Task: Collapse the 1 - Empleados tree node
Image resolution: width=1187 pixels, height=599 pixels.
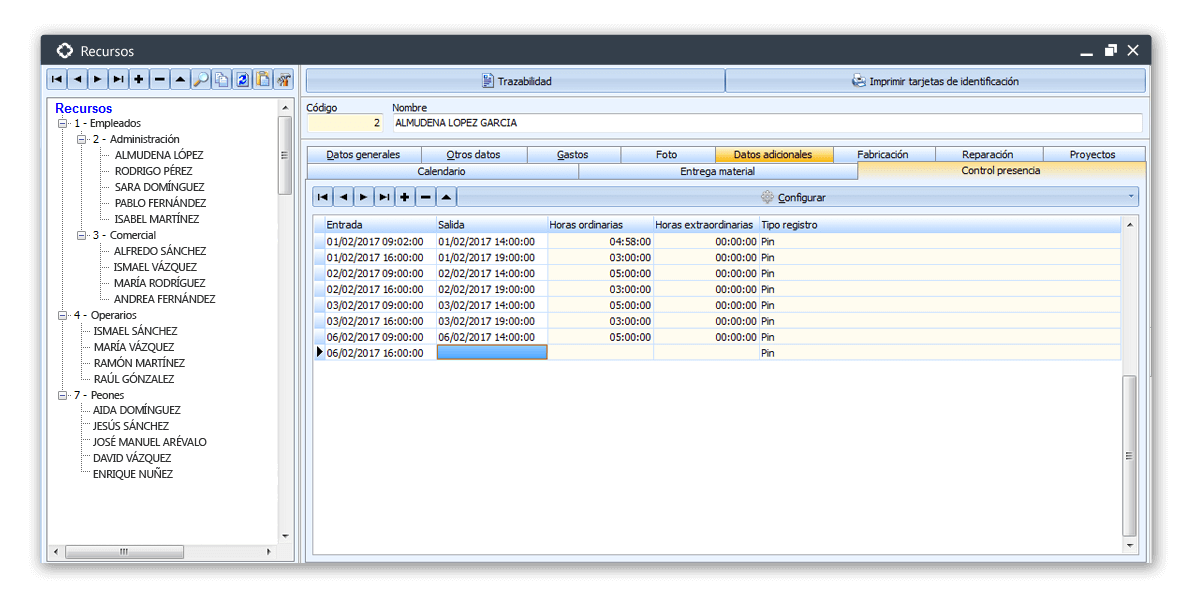Action: (63, 124)
